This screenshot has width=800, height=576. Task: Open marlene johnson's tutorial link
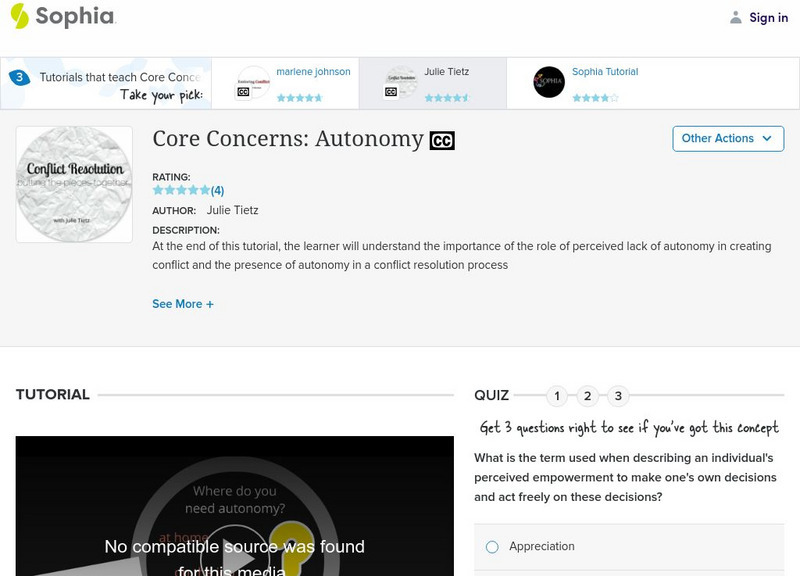coord(313,72)
